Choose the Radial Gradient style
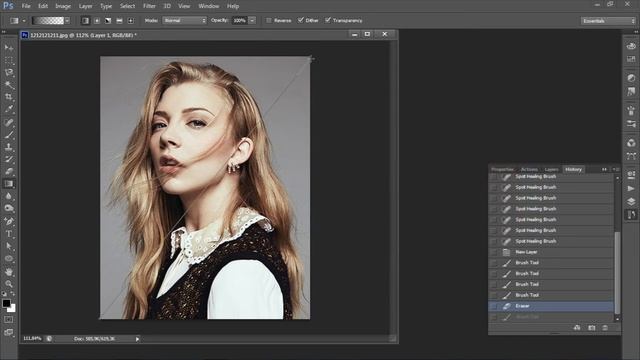The height and width of the screenshot is (360, 640). click(x=97, y=20)
